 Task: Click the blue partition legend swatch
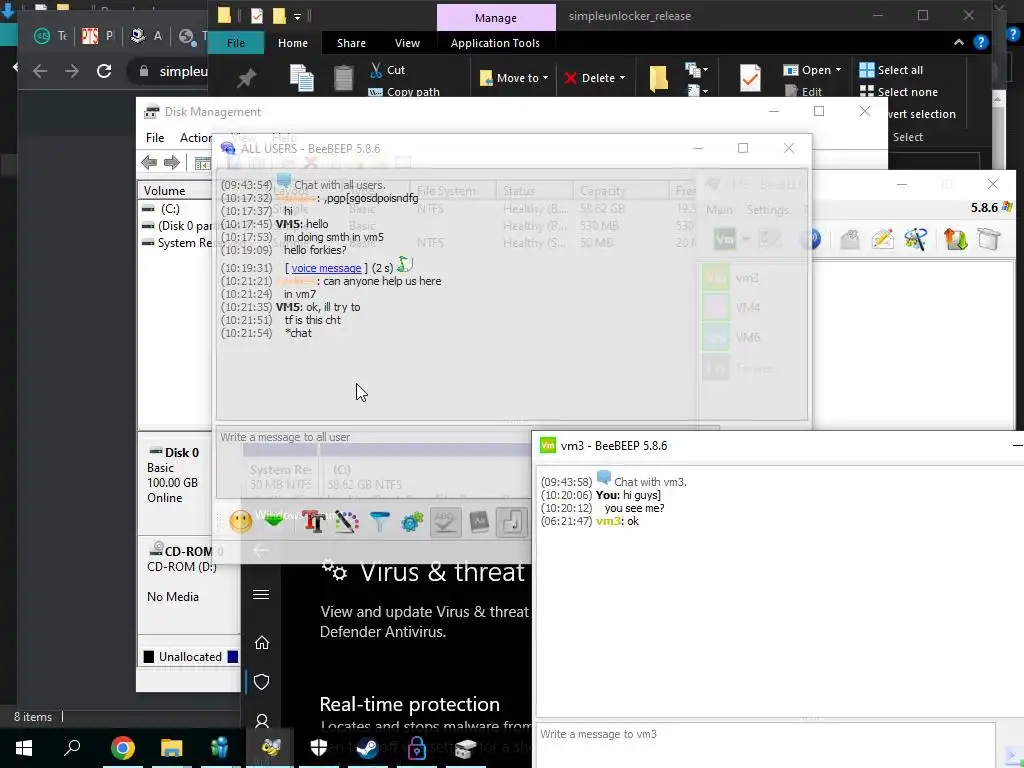pos(232,657)
